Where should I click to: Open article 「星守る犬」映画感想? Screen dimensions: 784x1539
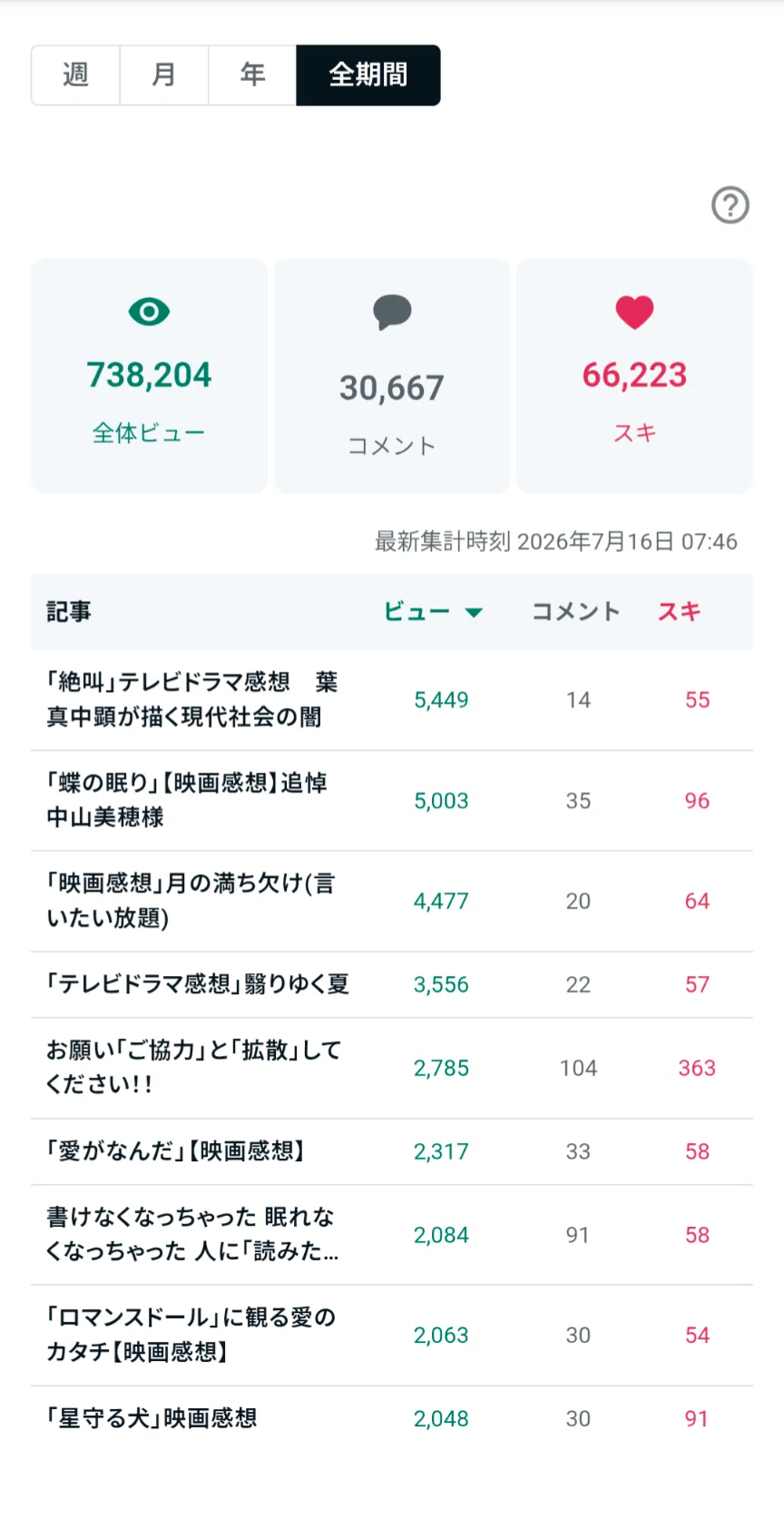point(392,1418)
